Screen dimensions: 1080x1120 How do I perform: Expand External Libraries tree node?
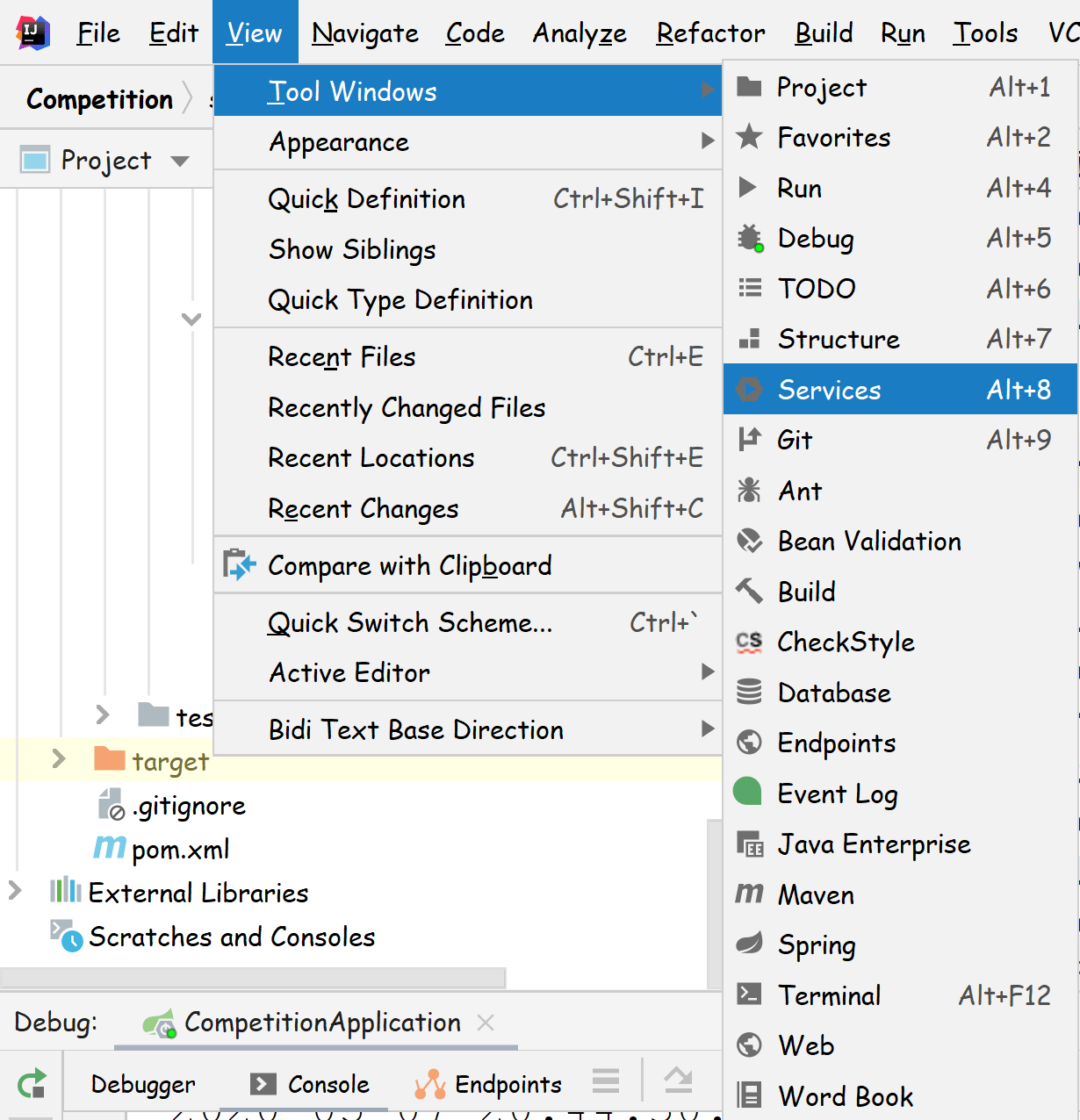pos(15,892)
